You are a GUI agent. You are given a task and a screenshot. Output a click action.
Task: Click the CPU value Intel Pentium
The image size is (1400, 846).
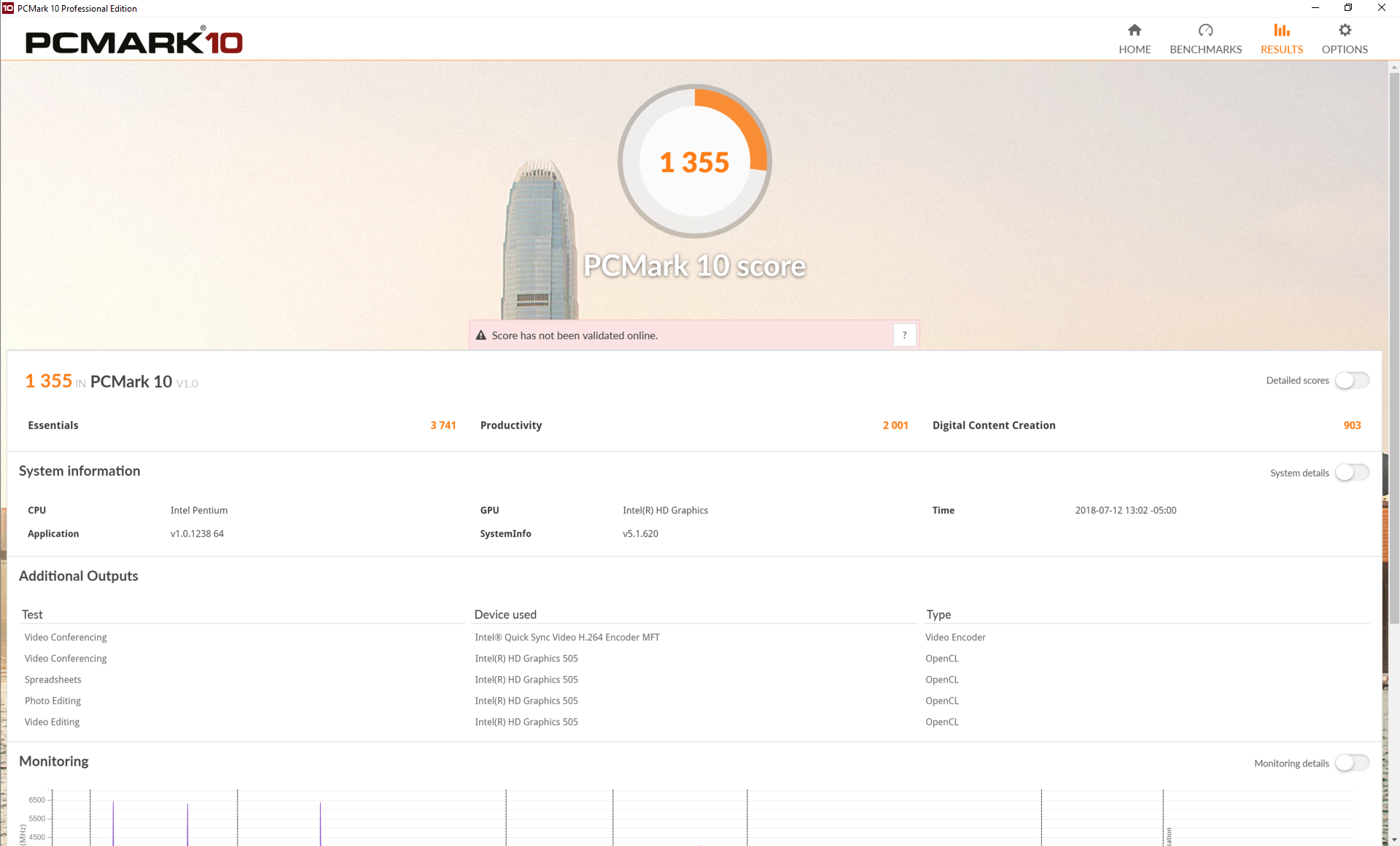(x=199, y=511)
